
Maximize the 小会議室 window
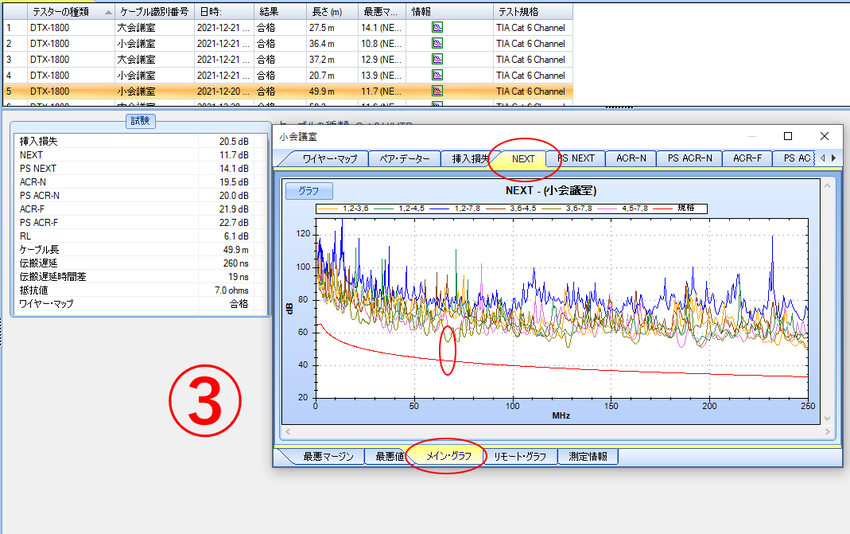tap(788, 136)
